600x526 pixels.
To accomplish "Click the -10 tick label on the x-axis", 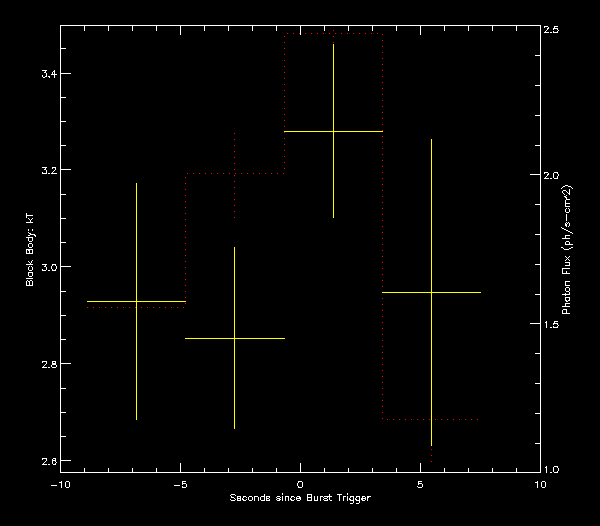I will tap(60, 485).
